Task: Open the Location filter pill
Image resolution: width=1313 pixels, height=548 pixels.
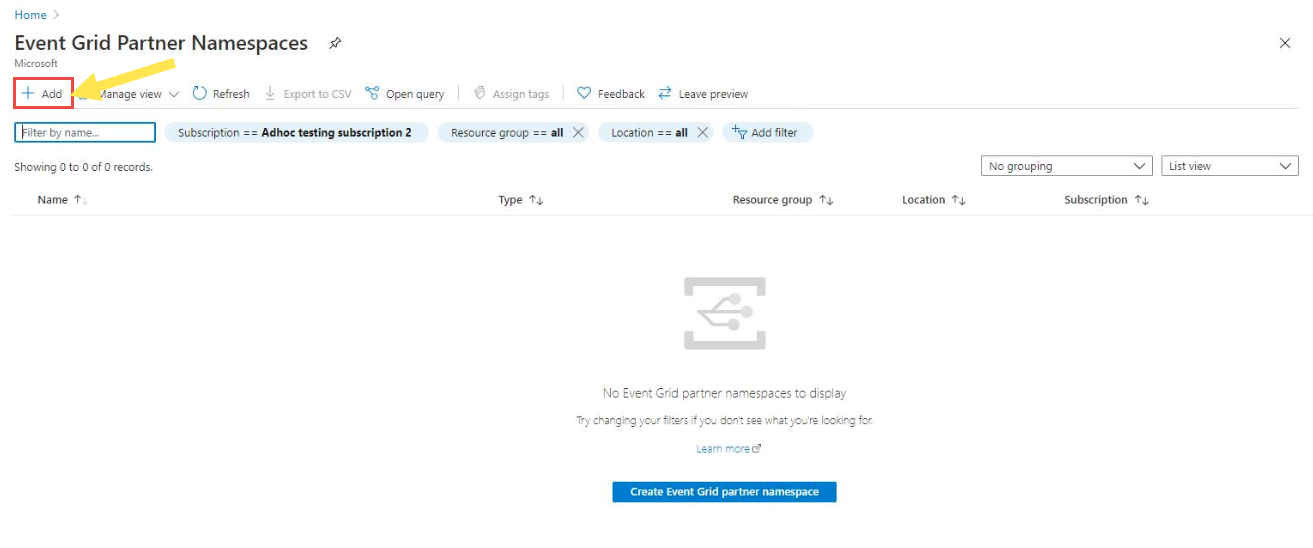Action: (649, 132)
